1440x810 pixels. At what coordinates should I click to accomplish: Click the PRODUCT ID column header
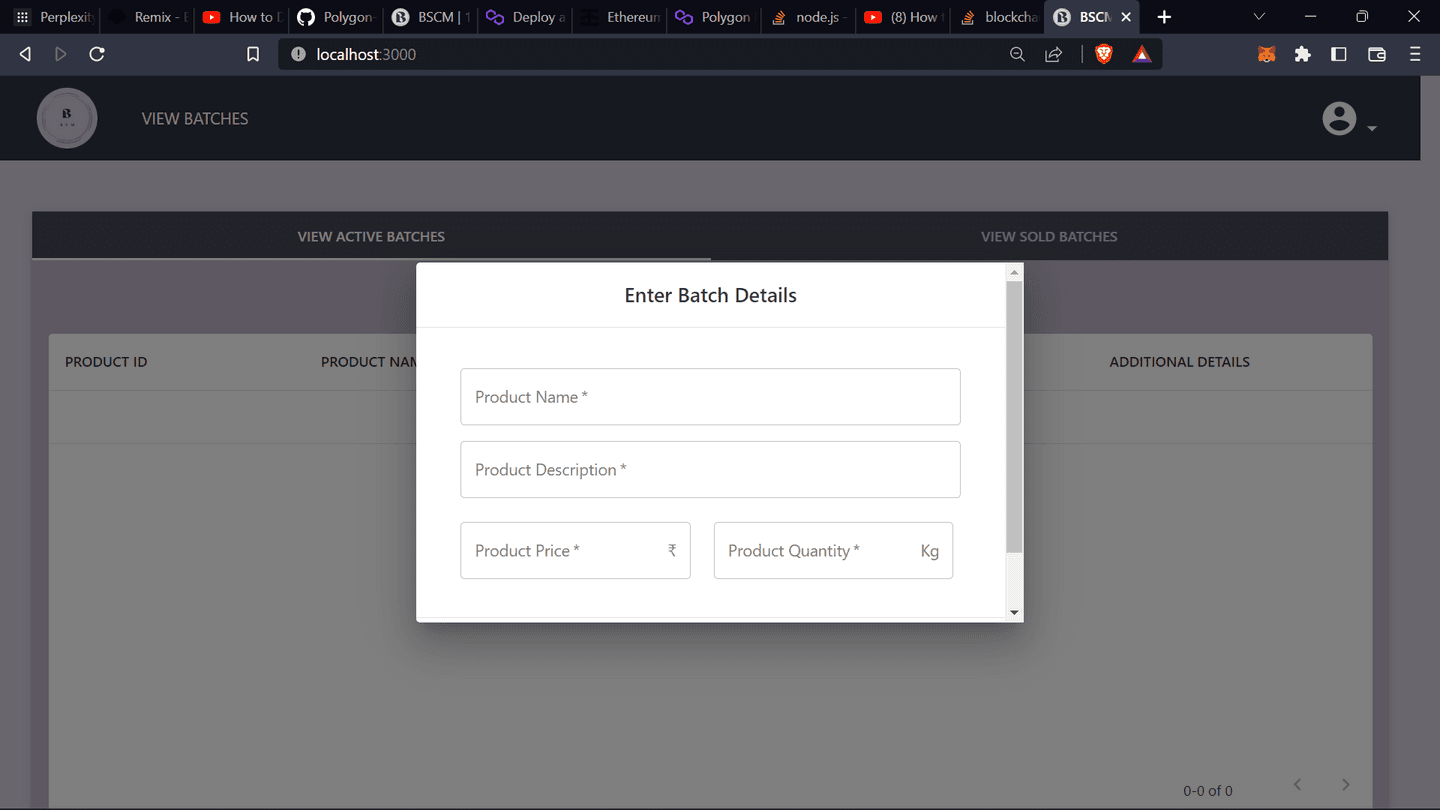coord(106,362)
